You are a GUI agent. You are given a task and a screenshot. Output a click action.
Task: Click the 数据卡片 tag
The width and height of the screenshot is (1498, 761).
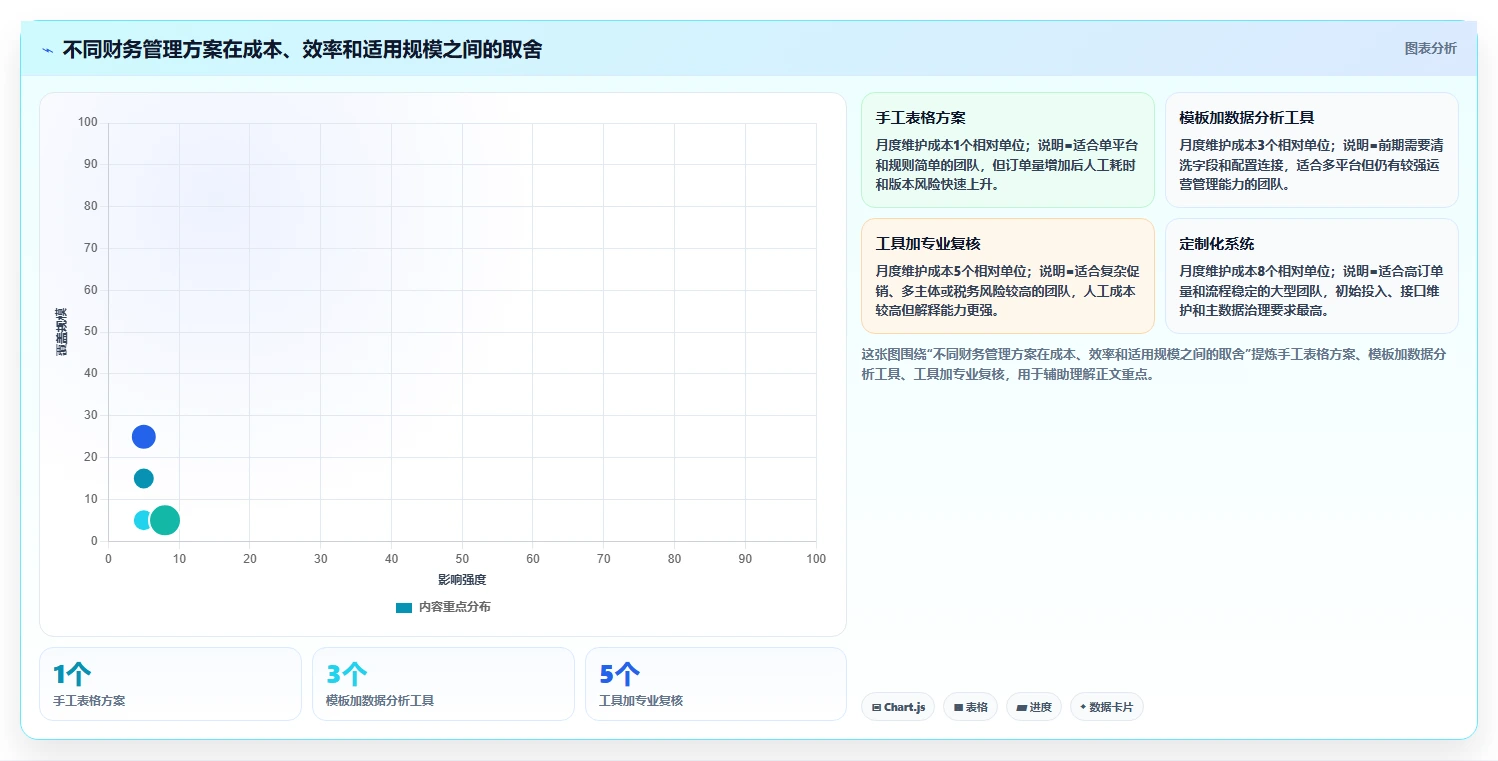[1107, 707]
